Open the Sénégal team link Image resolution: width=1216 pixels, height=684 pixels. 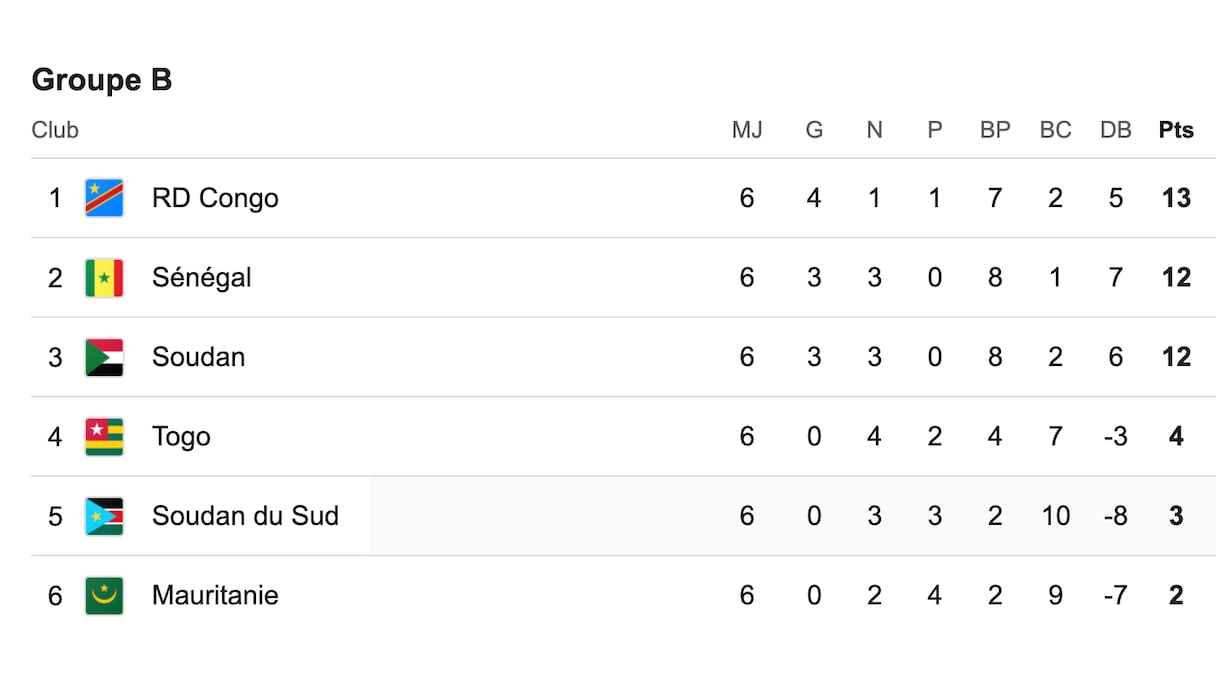click(201, 278)
